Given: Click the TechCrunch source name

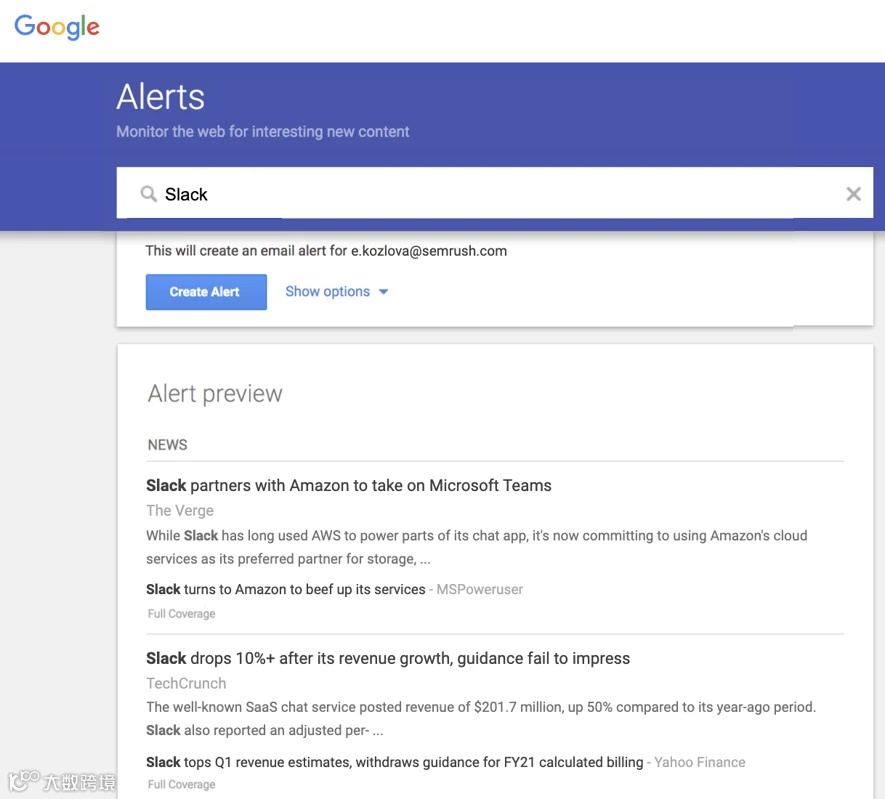Looking at the screenshot, I should (x=186, y=684).
